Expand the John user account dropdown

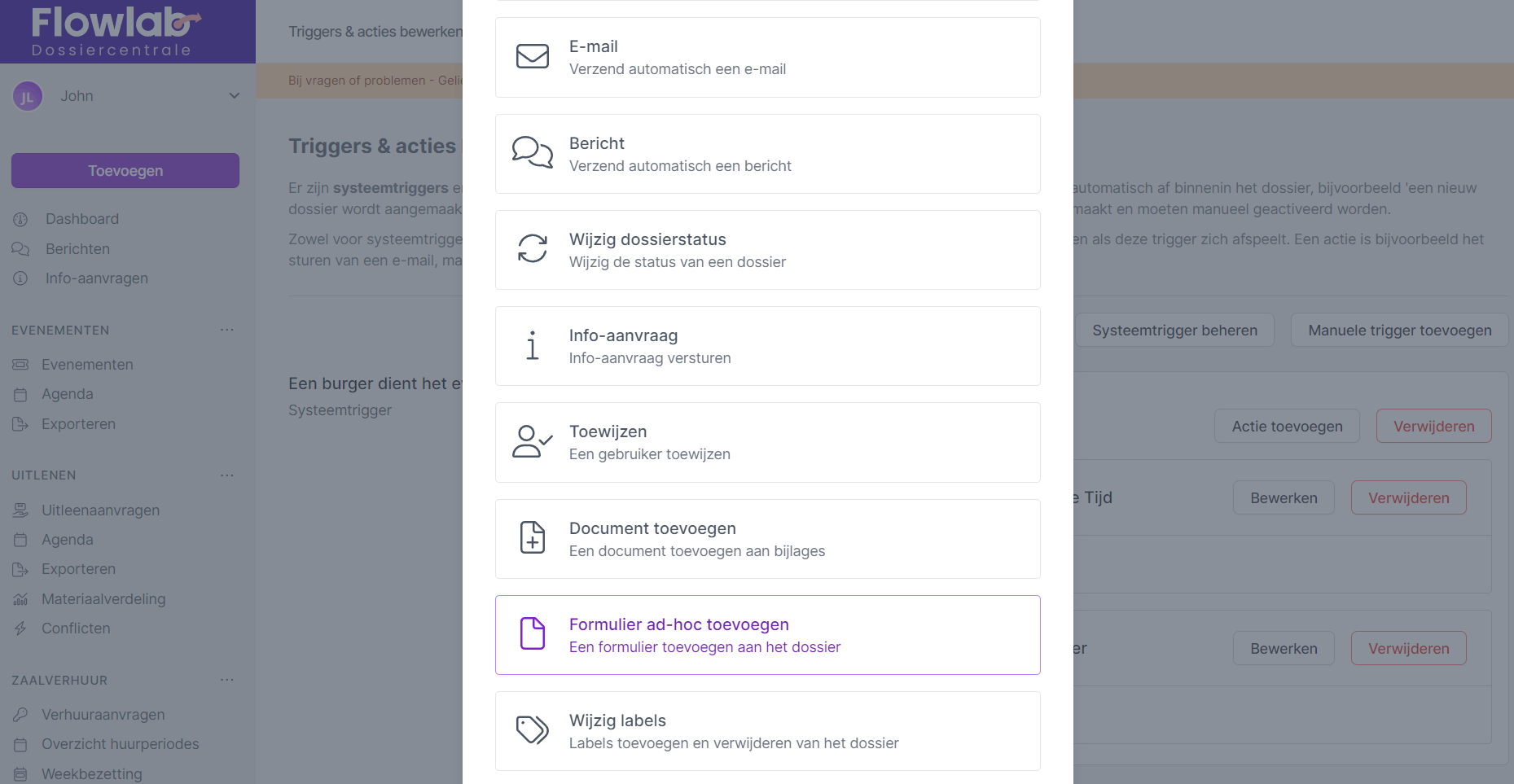pos(235,96)
